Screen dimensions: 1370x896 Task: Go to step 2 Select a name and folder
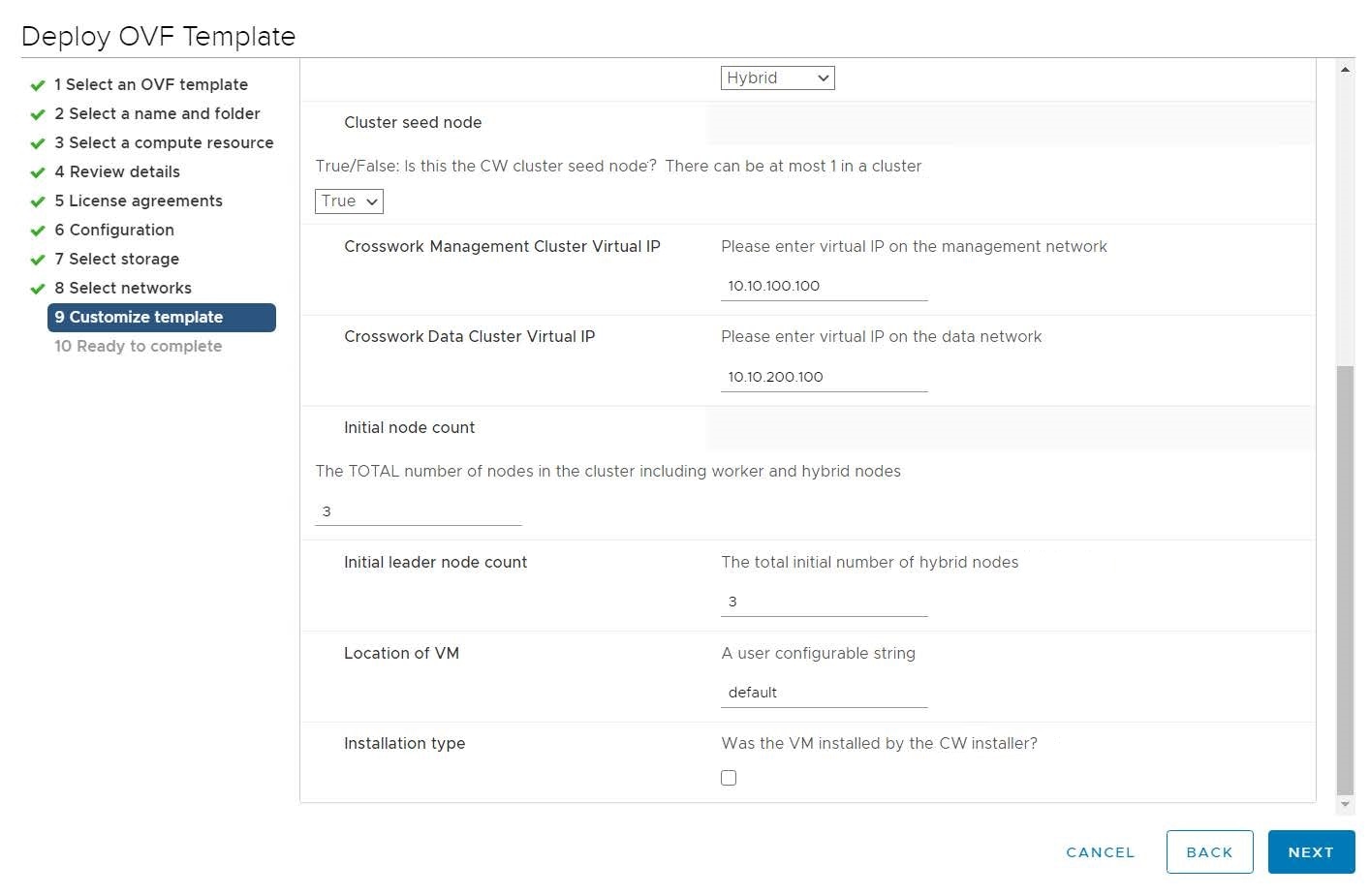click(x=157, y=113)
